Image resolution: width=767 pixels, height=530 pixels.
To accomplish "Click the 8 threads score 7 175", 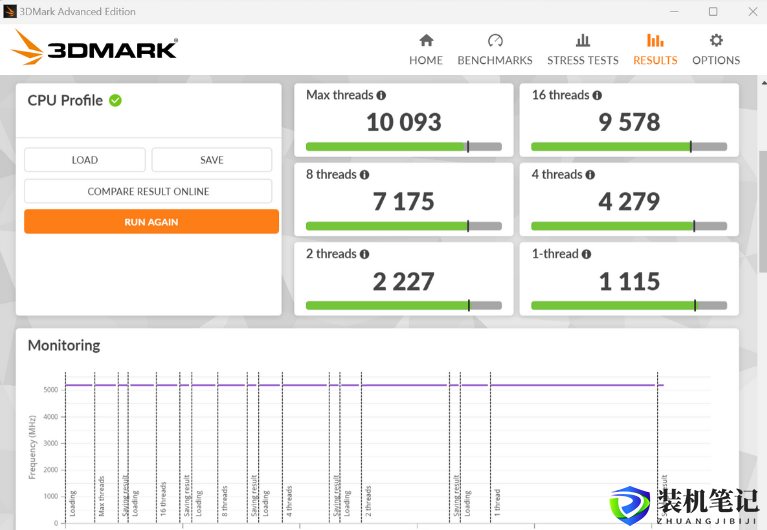I will click(x=404, y=201).
